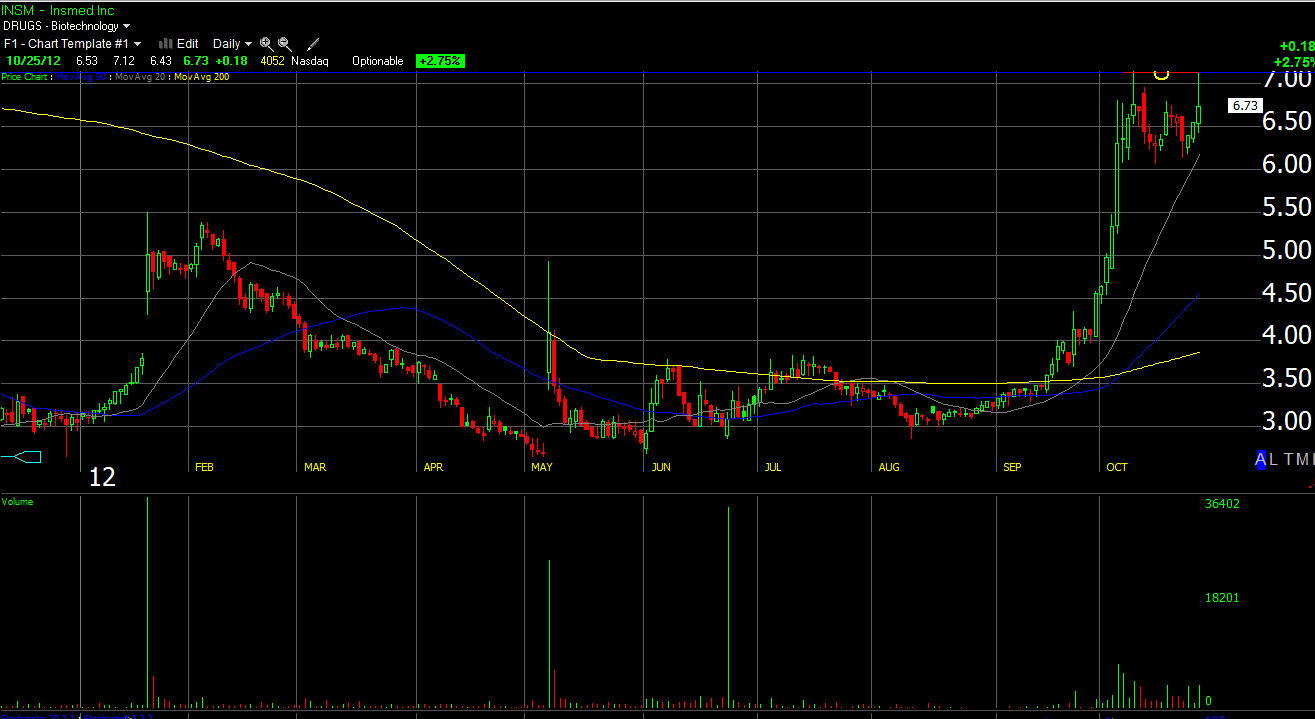The width and height of the screenshot is (1315, 719).
Task: Click the year label 12 on time axis
Action: [102, 477]
